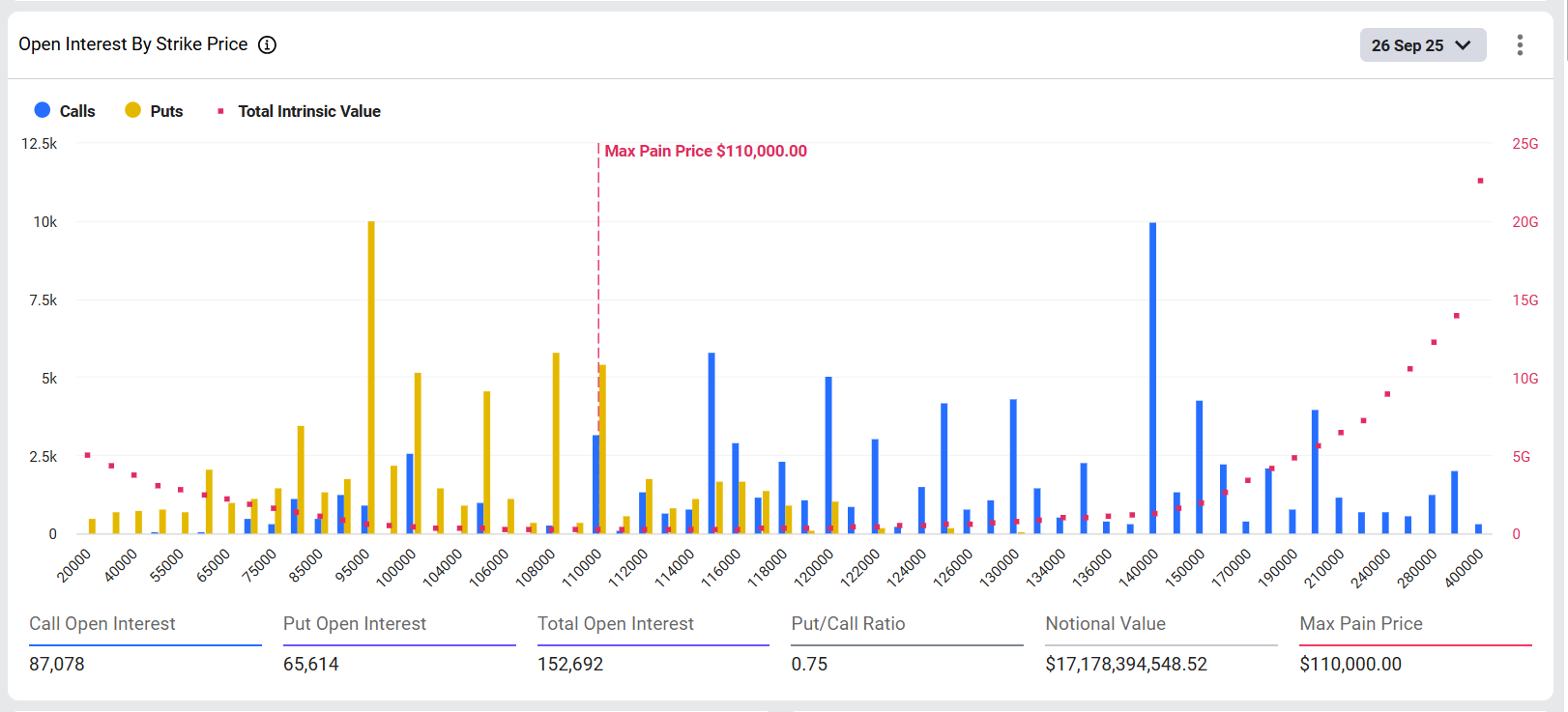
Task: Click the Total Open Interest value 152,692
Action: point(570,665)
